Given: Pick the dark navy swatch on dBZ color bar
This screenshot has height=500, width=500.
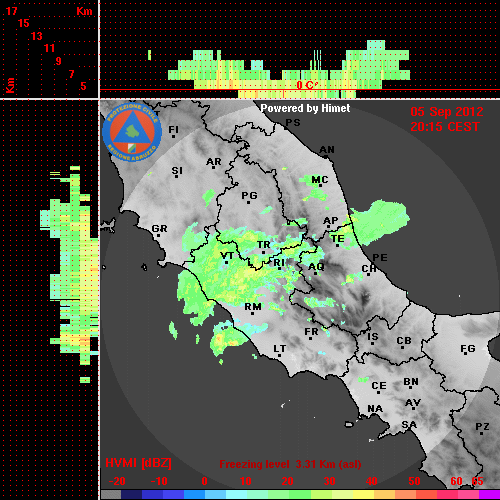Looking at the screenshot, I should point(131,495).
